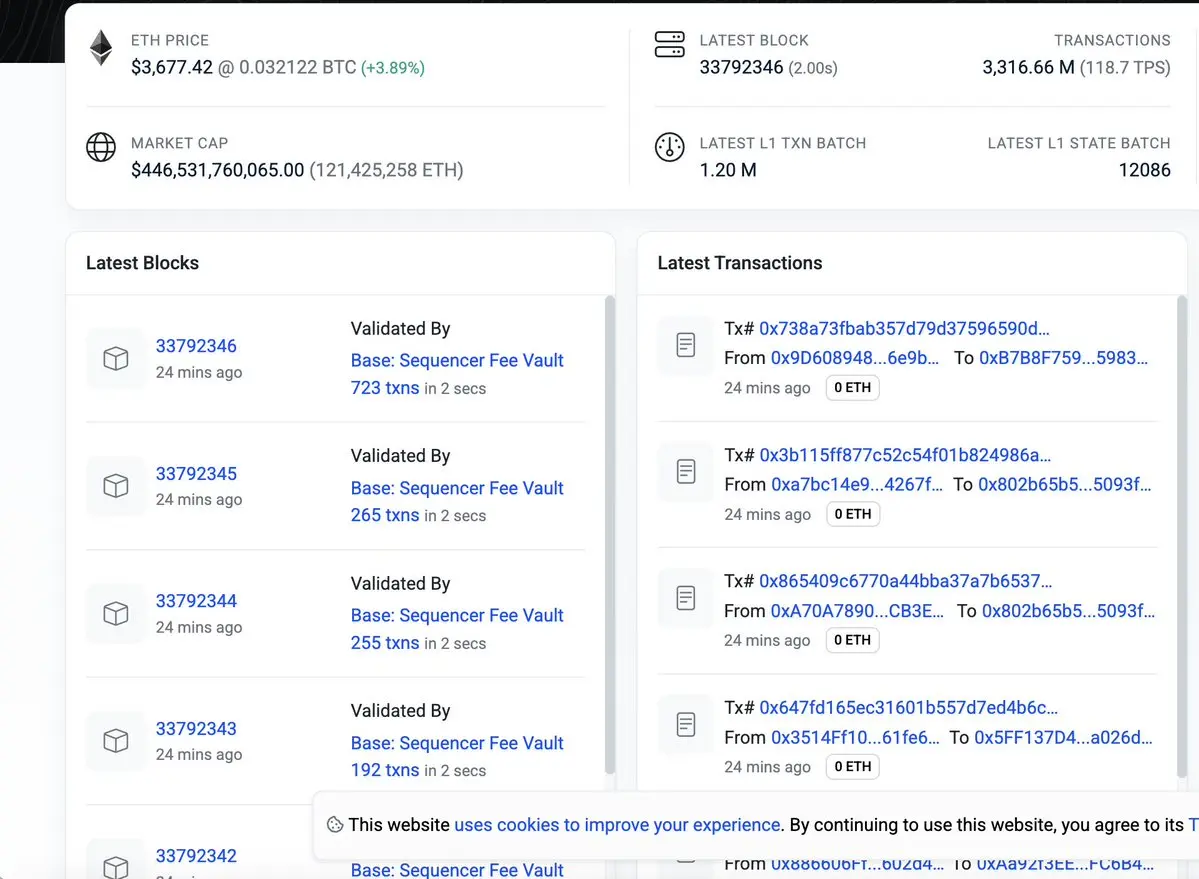Click the Latest Transactions heading
The image size is (1199, 879).
pyautogui.click(x=739, y=263)
